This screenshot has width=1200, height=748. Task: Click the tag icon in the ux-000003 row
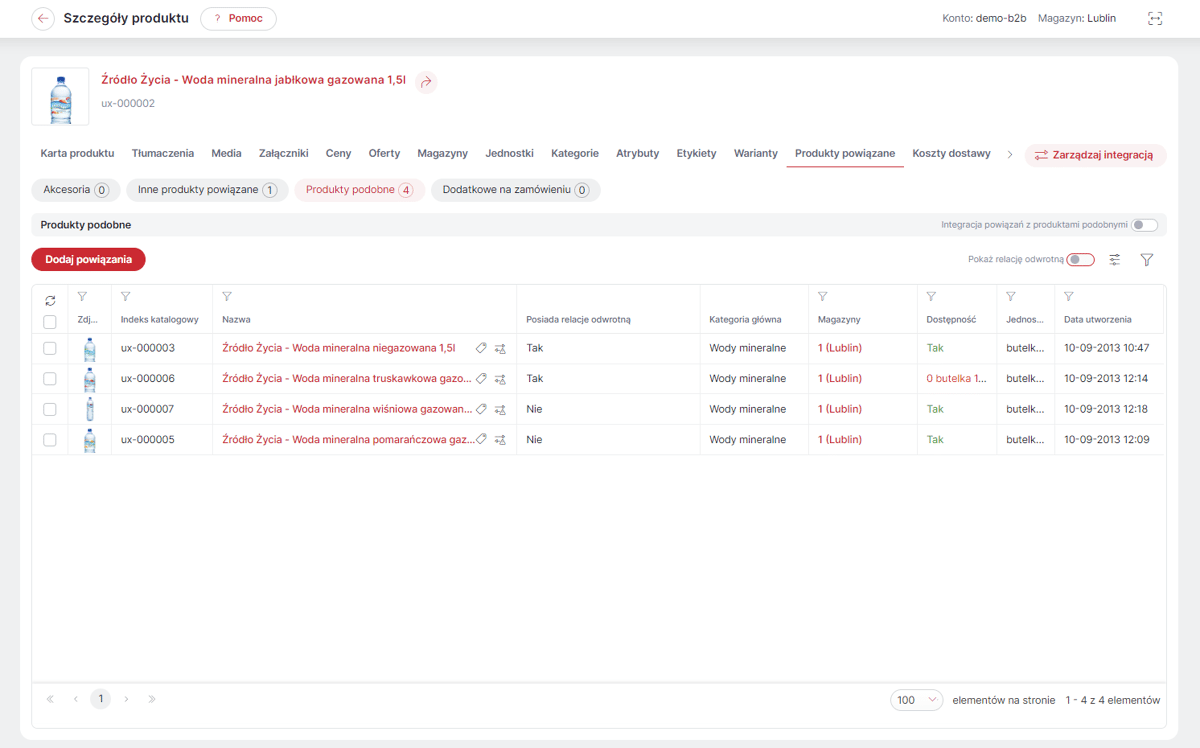click(x=481, y=348)
